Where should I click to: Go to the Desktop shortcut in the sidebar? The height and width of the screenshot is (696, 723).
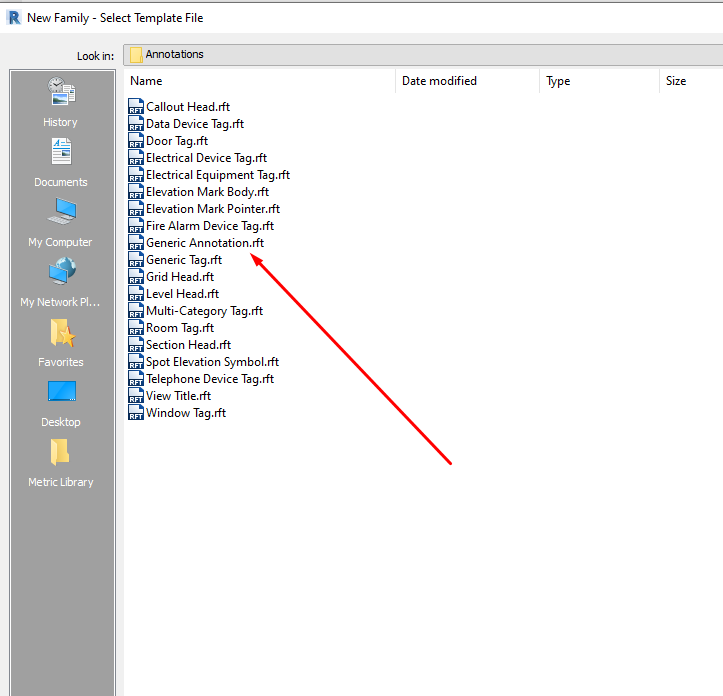[61, 404]
